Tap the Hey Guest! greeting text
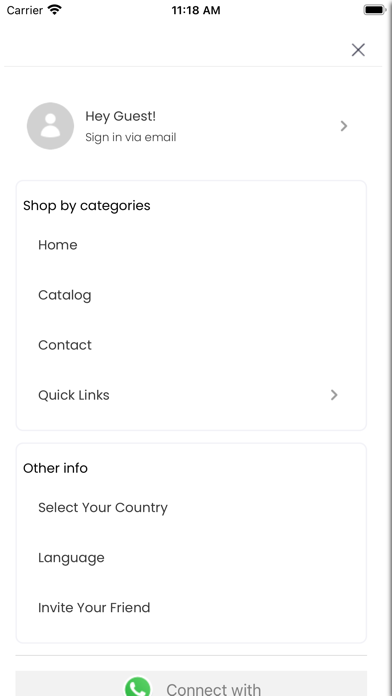The width and height of the screenshot is (392, 696). tap(120, 116)
